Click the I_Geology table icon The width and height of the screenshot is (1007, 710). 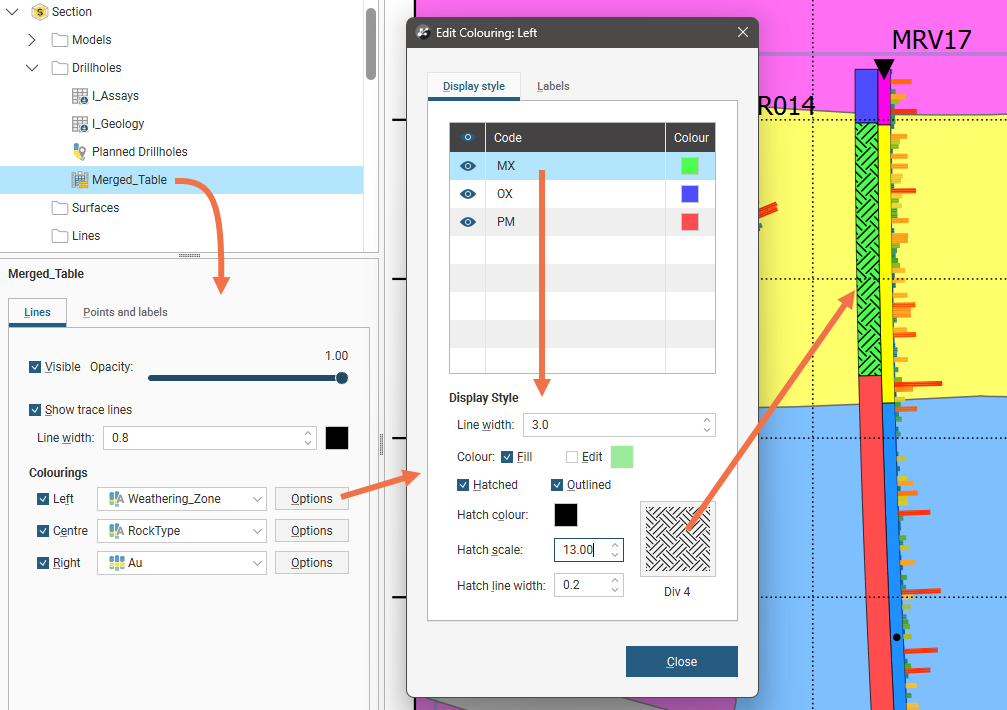(x=80, y=124)
